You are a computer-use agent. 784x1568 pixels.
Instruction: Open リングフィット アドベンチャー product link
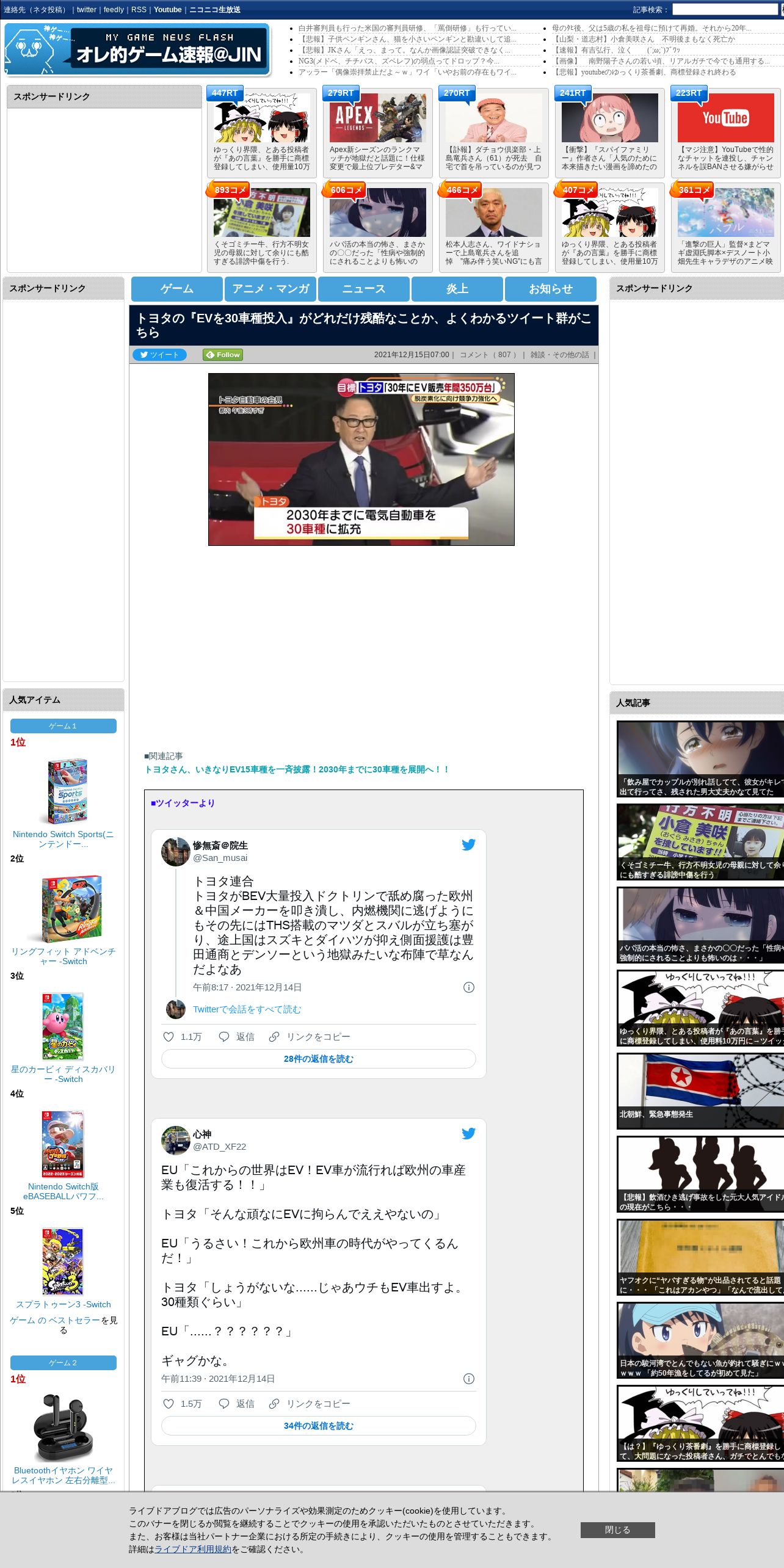[x=63, y=956]
